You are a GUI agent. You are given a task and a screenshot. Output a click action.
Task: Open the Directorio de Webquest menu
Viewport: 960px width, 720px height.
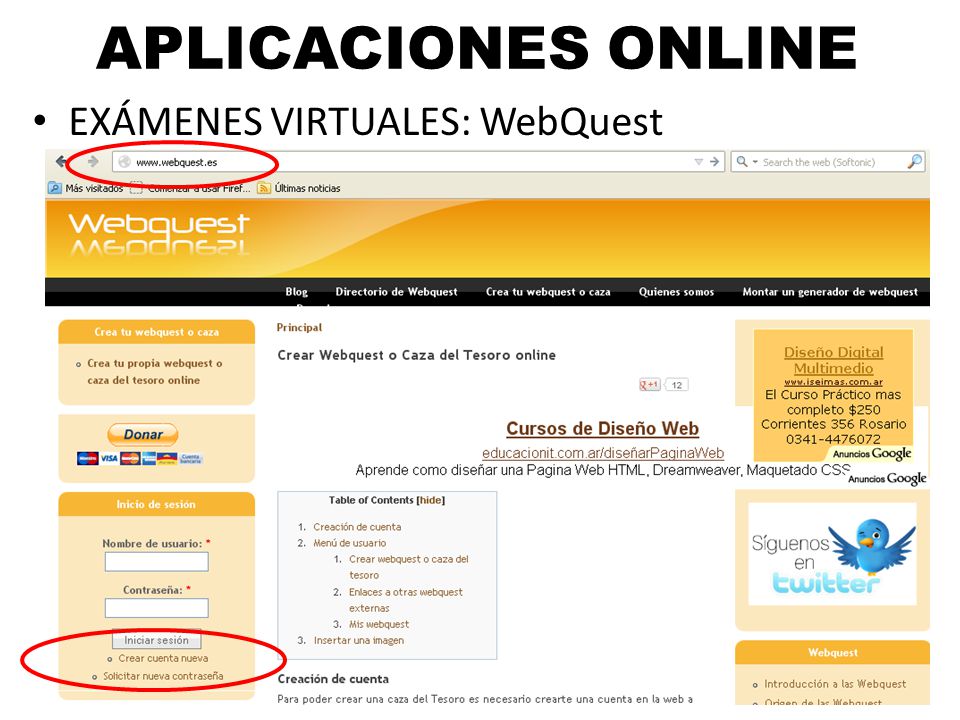396,292
